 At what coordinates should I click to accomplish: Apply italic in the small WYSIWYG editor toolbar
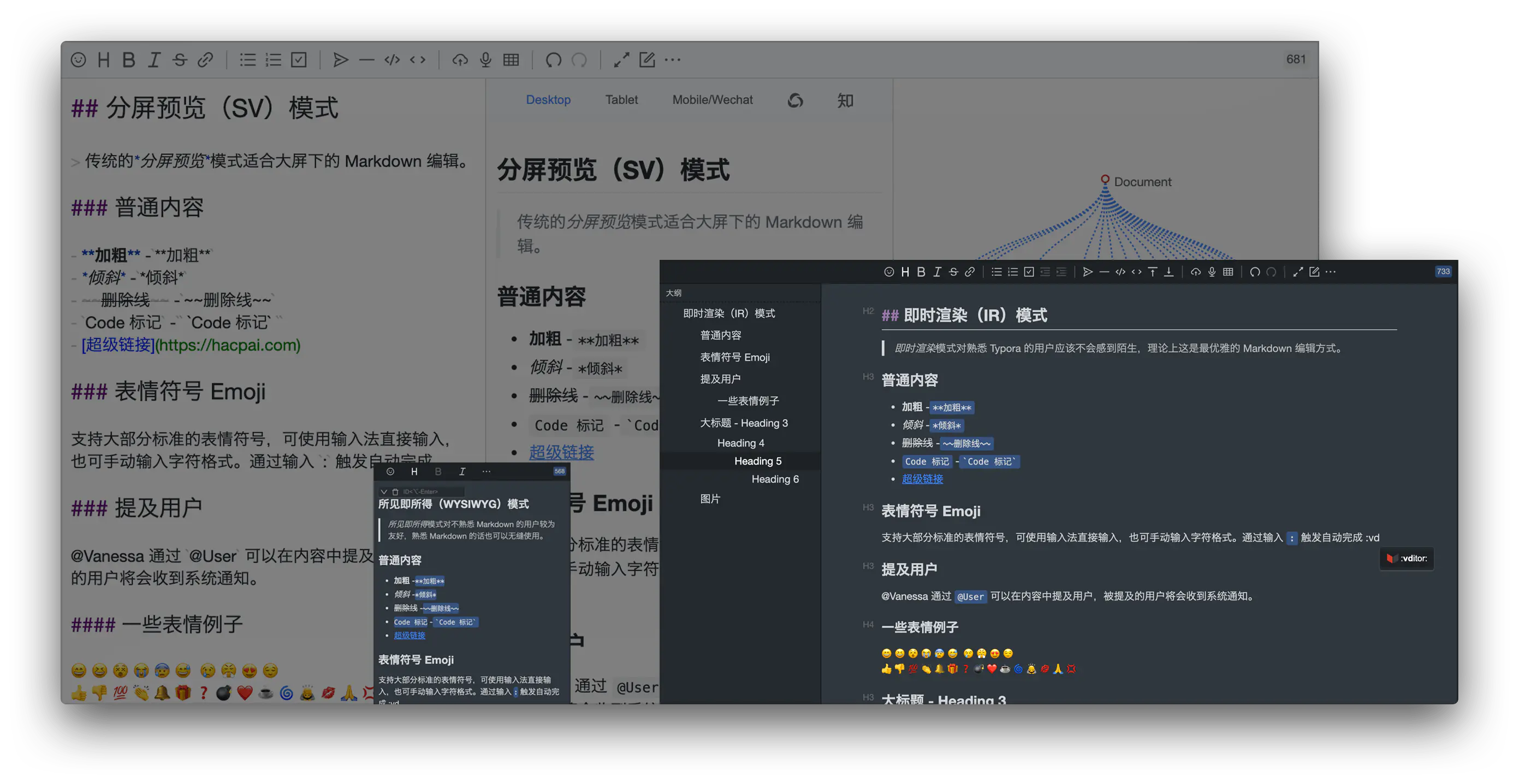tap(462, 472)
